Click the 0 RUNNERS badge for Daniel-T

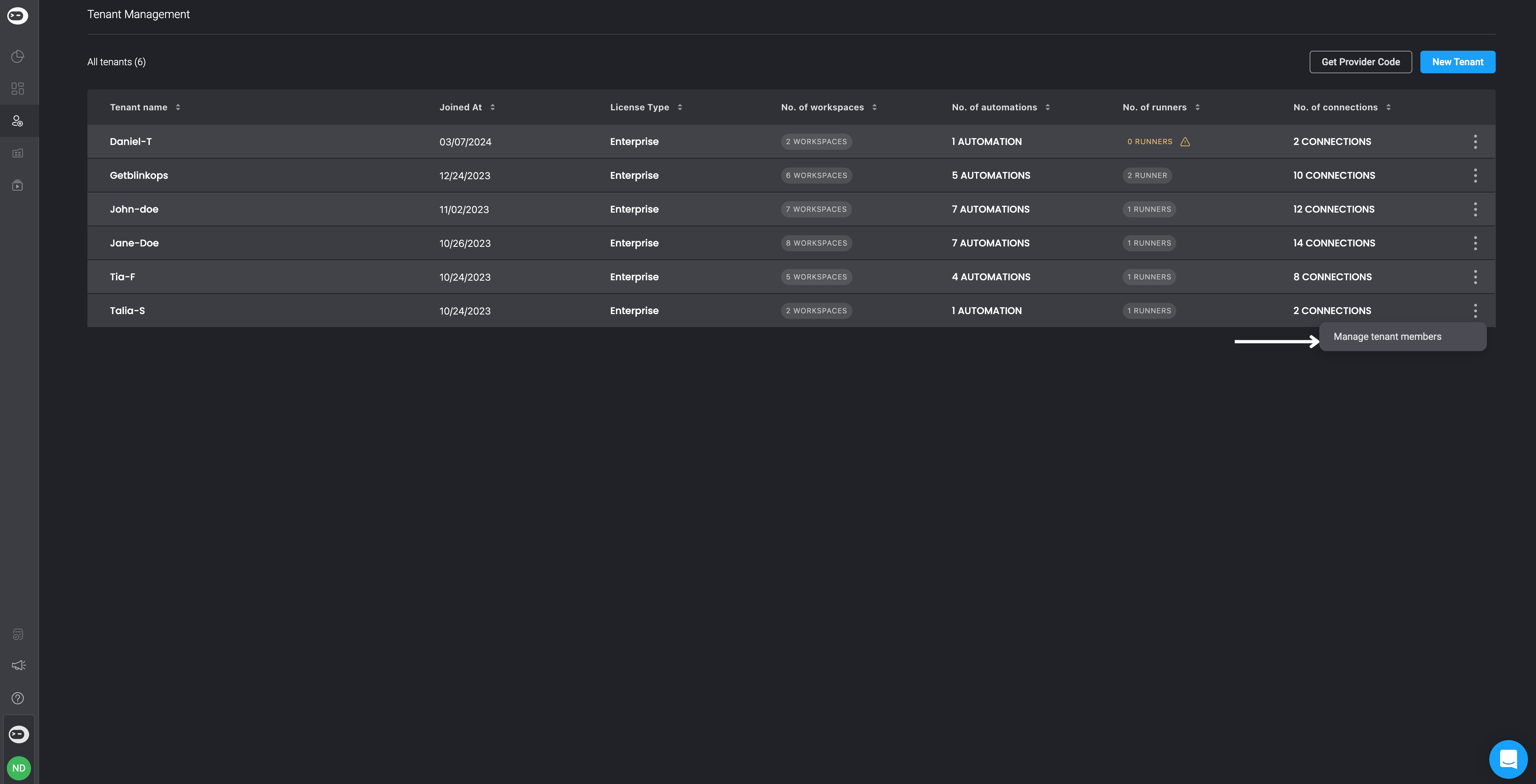[x=1150, y=142]
